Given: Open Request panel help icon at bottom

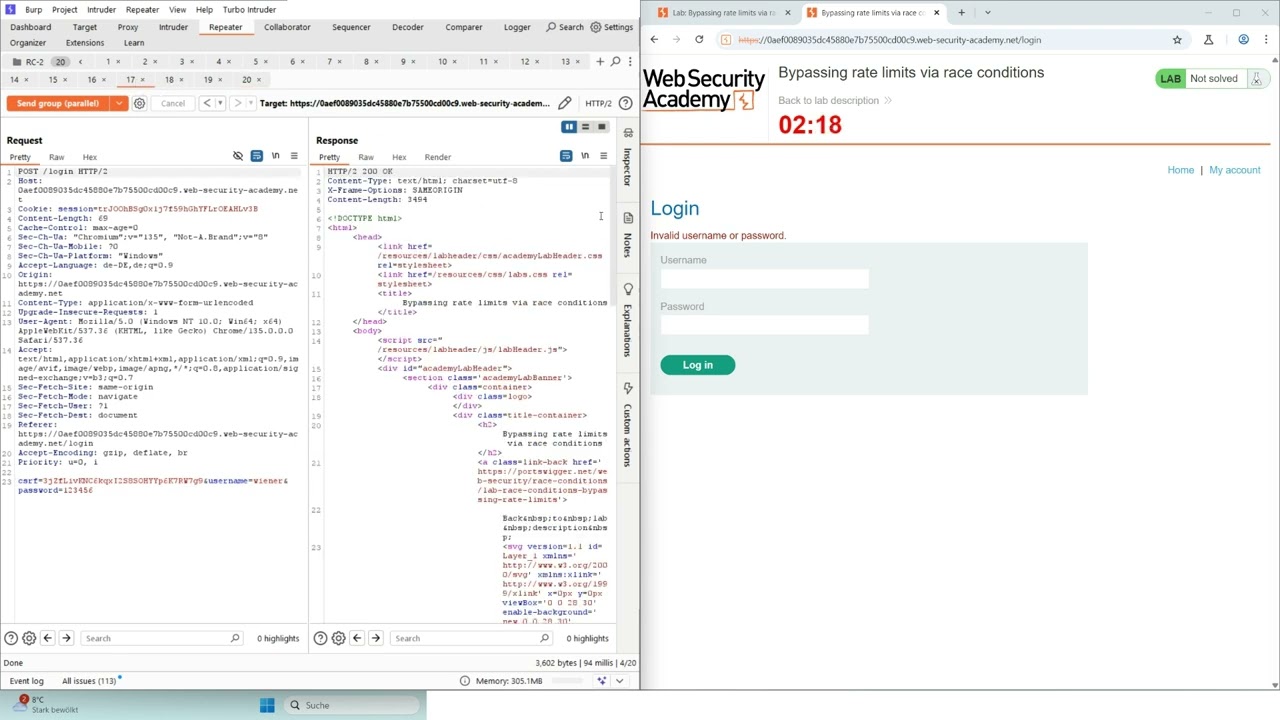Looking at the screenshot, I should [x=11, y=638].
